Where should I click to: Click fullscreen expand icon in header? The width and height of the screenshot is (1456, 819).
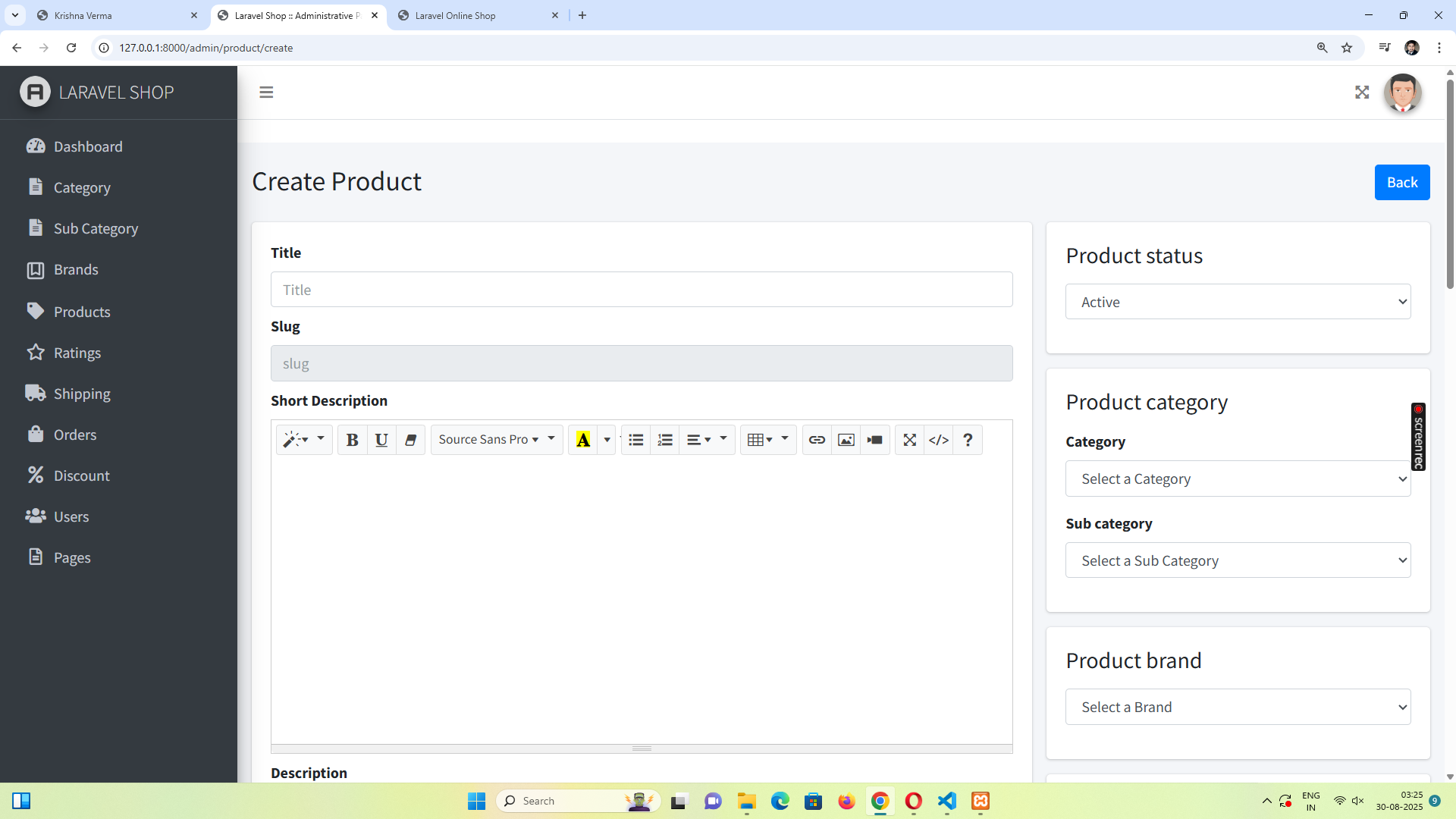1362,93
